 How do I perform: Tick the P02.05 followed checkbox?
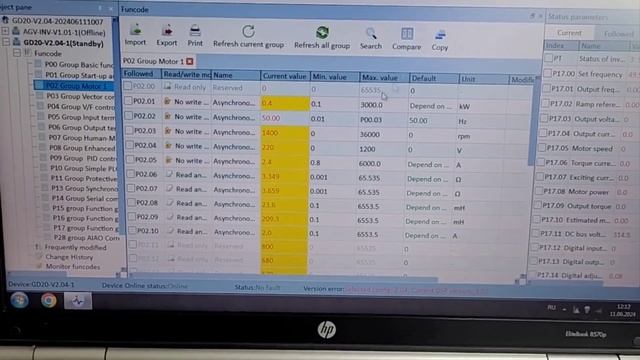pos(131,160)
